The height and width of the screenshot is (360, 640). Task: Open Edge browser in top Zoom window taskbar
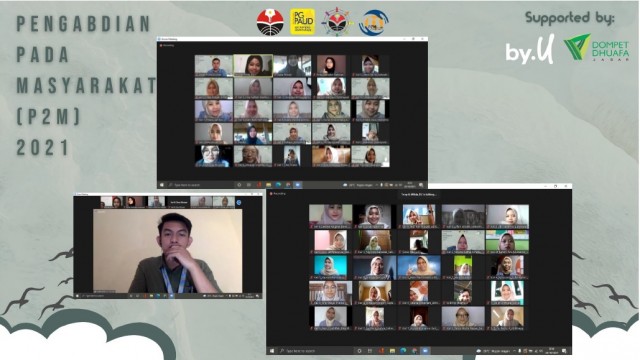tap(278, 185)
